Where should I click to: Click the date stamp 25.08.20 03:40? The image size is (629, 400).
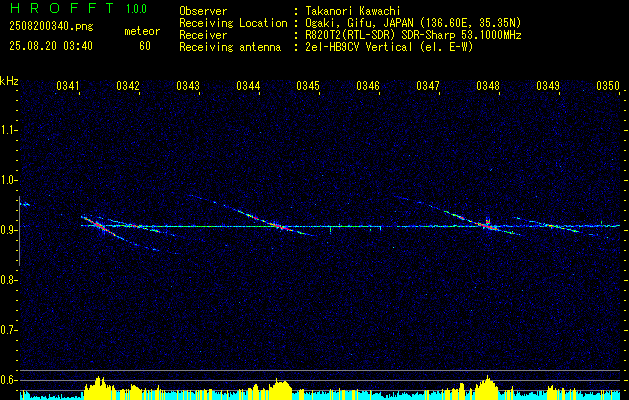point(51,46)
